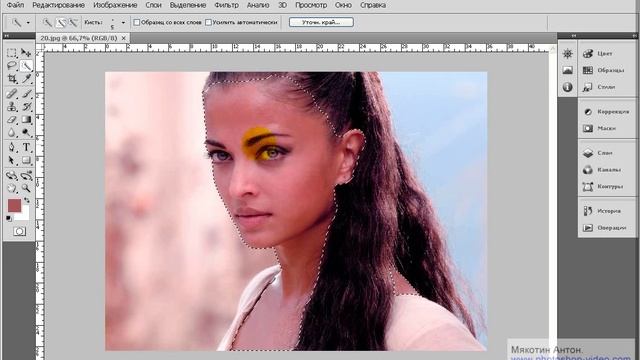Select the Dodge tool
This screenshot has height=360, width=640.
pyautogui.click(x=26, y=133)
